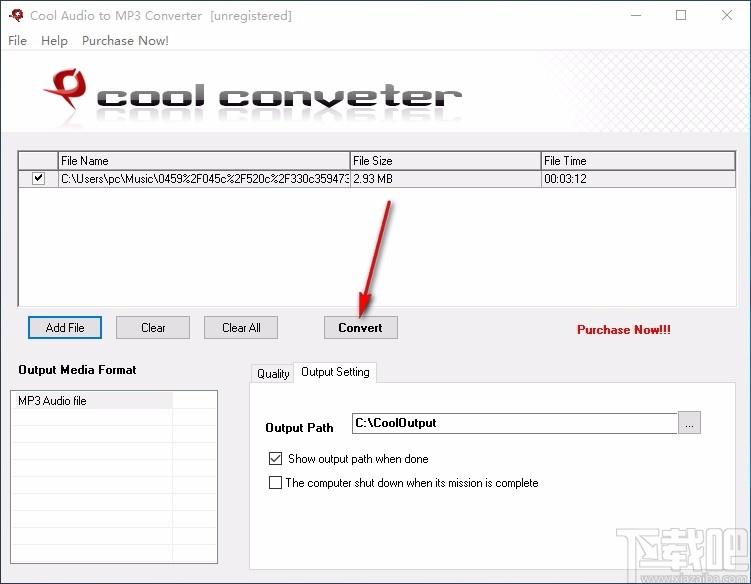Click the File Time column header

[x=638, y=160]
